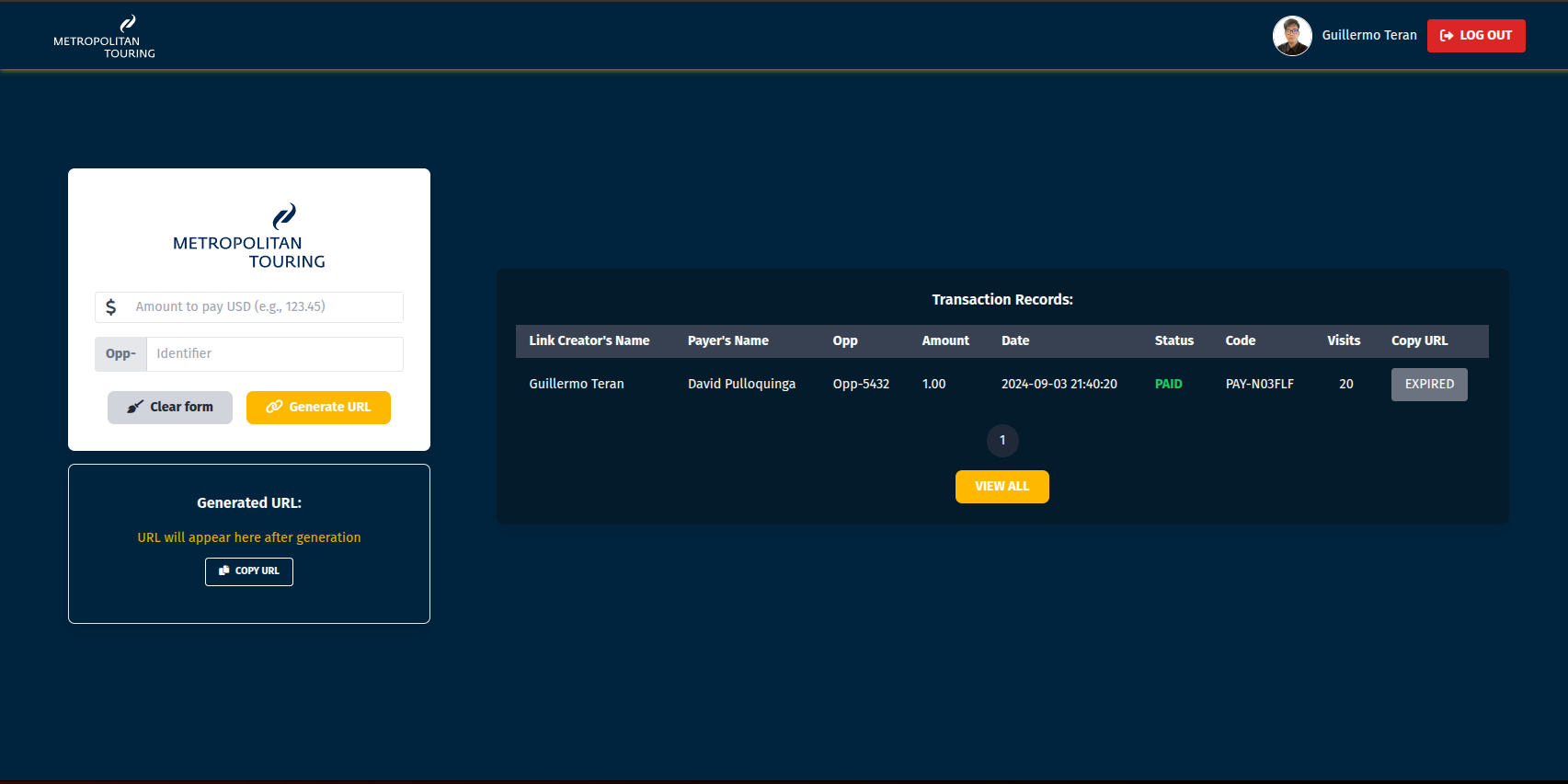
Task: Click the COPY URL button
Action: (249, 571)
